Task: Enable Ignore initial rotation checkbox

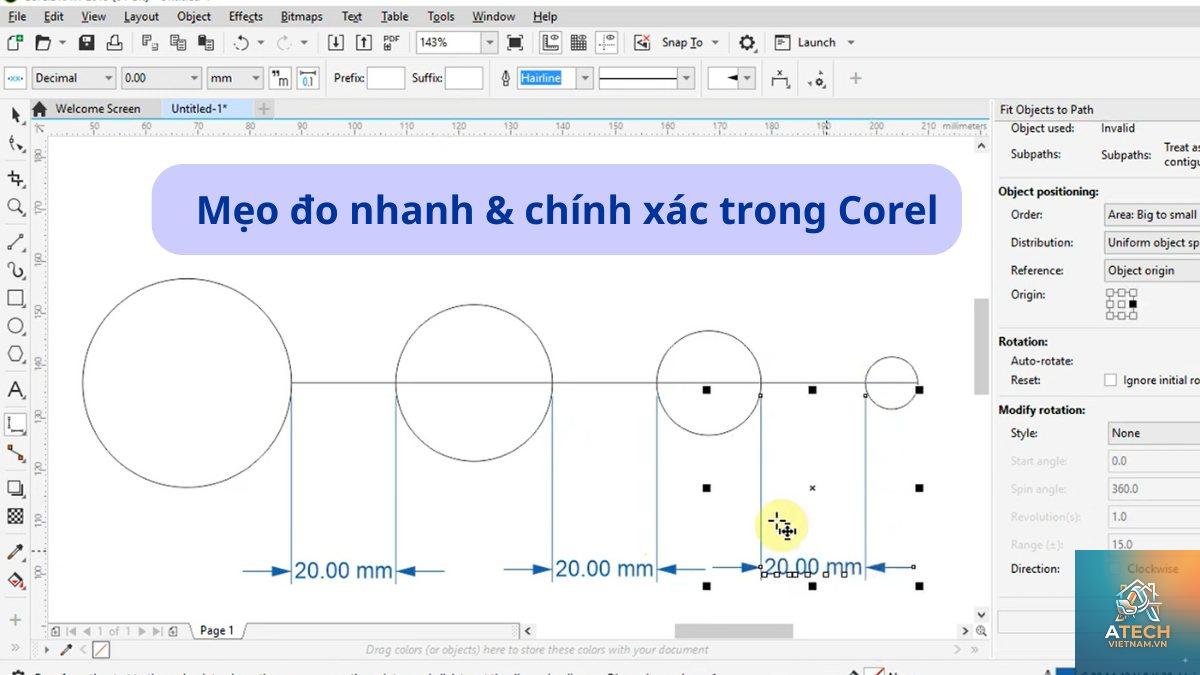Action: coord(1110,380)
